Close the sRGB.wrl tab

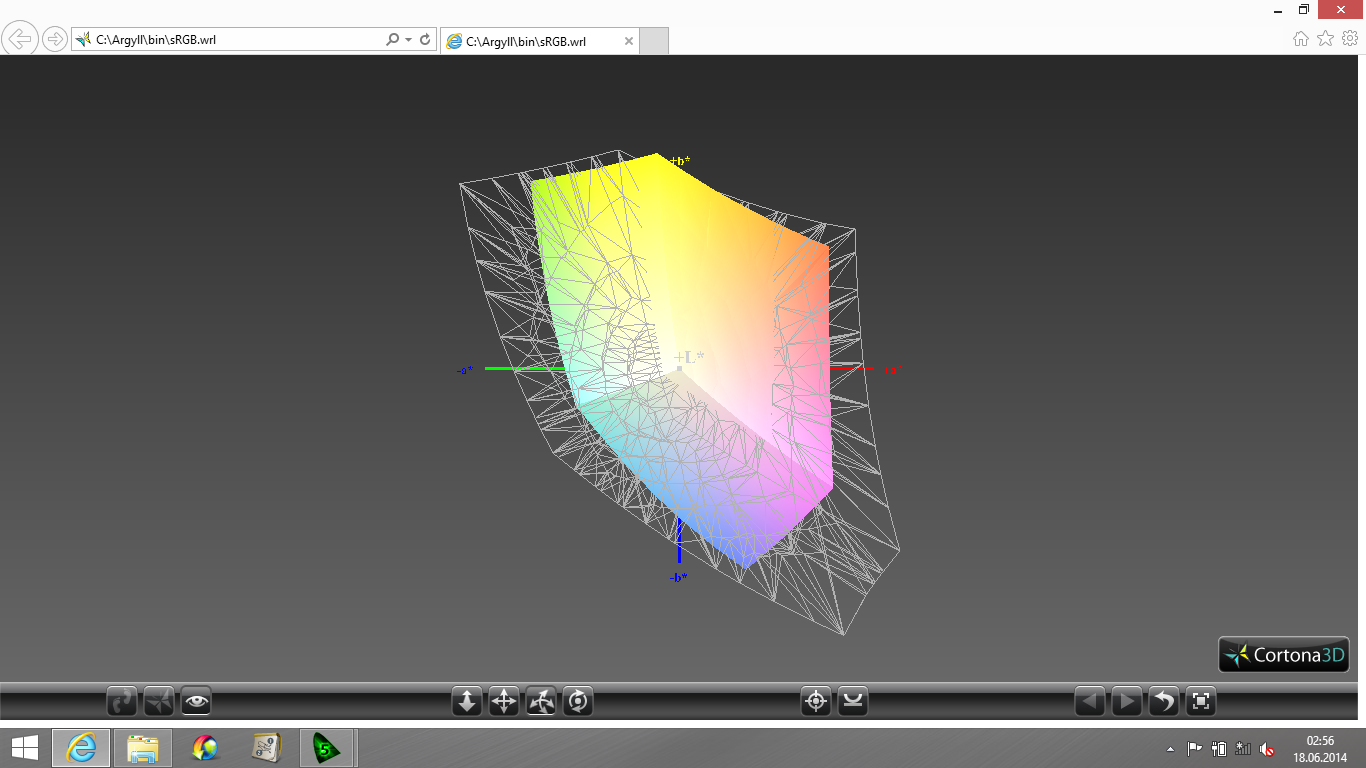pyautogui.click(x=629, y=41)
